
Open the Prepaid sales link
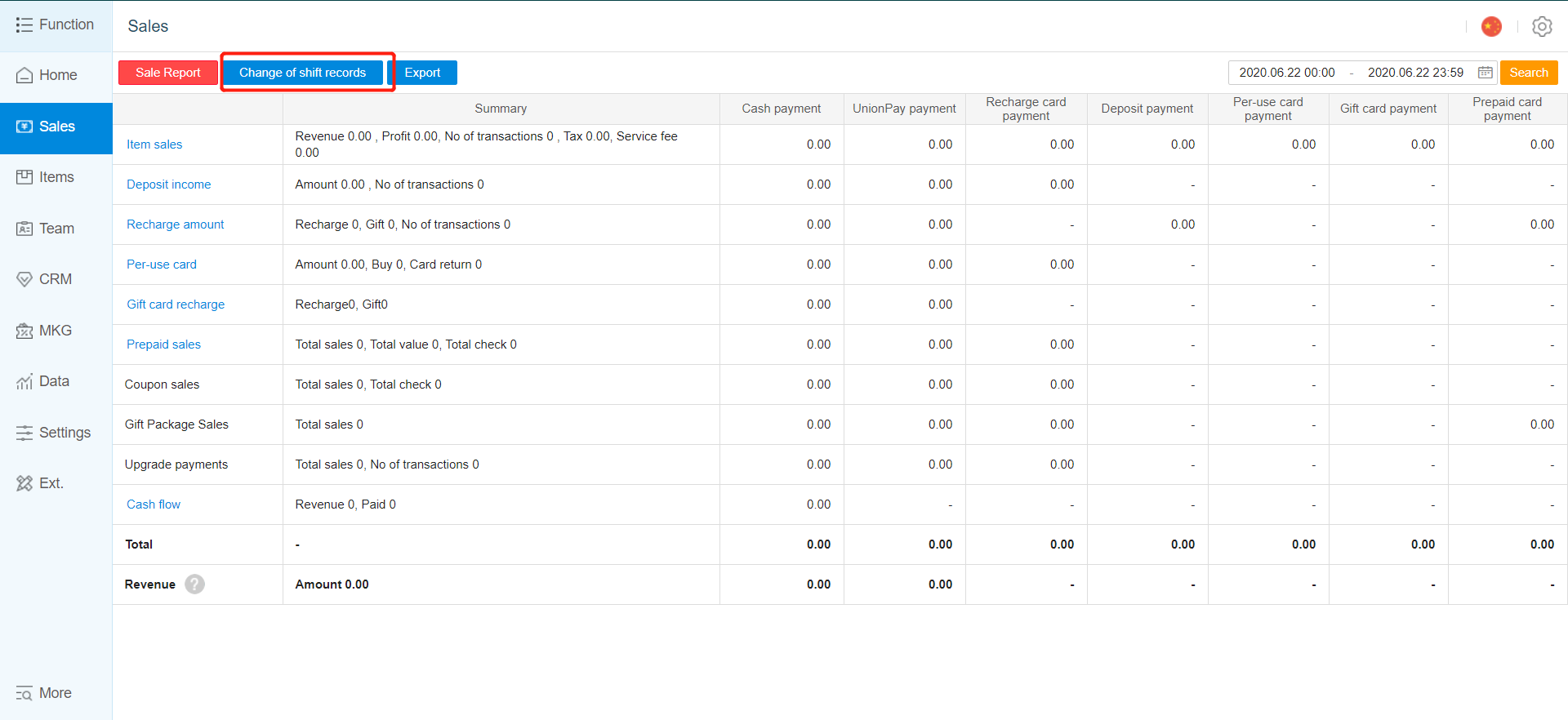coord(163,344)
